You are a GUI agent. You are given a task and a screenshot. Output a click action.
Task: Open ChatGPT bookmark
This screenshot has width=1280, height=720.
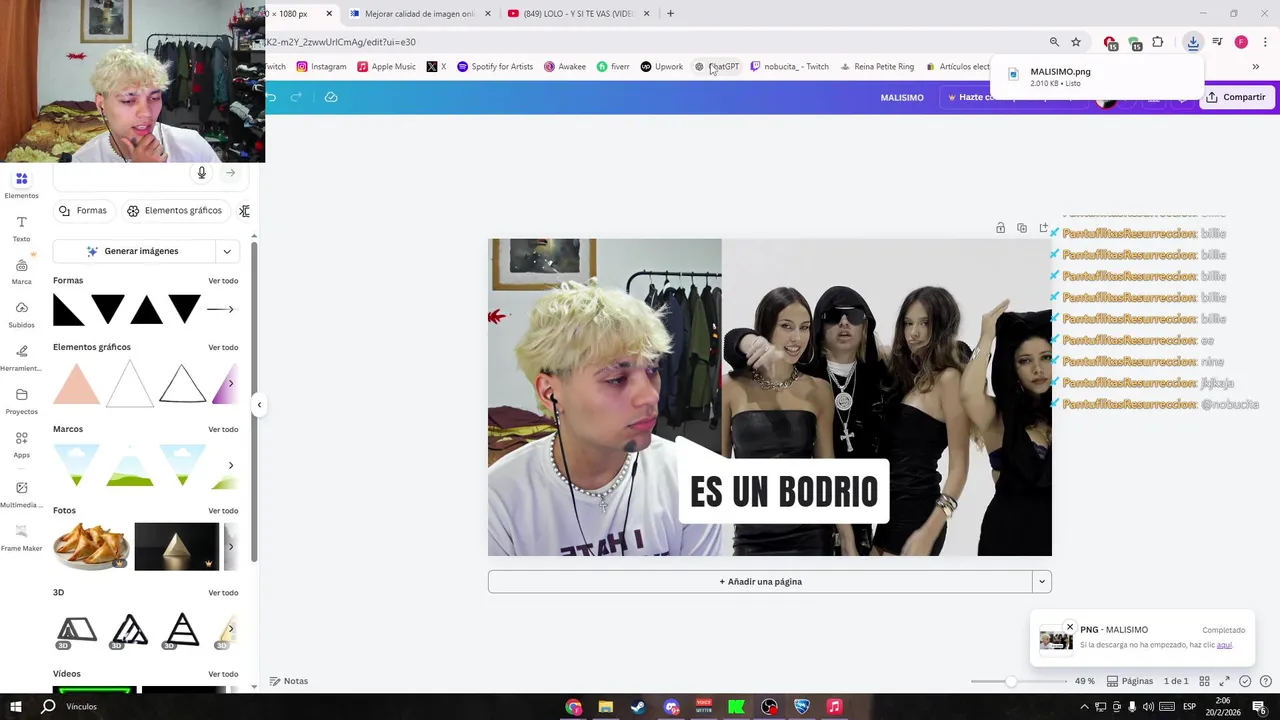click(717, 67)
